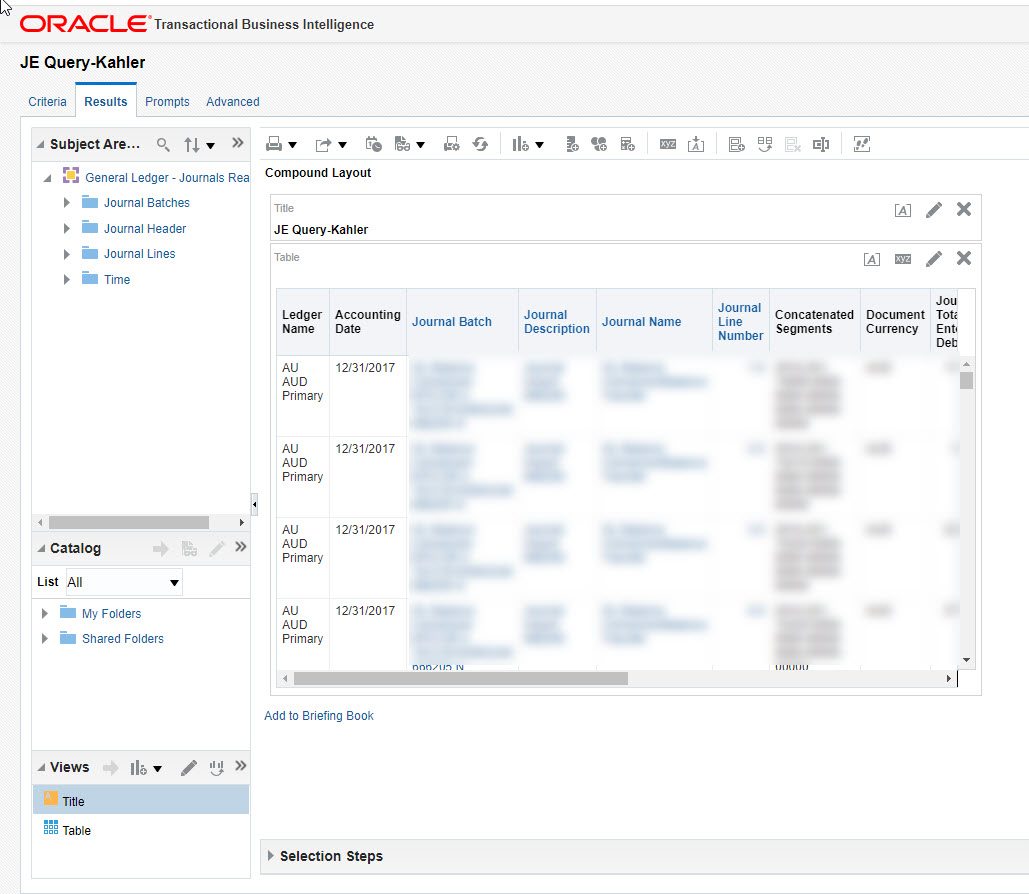Screen dimensions: 1029x894
Task: Click the remove view X on the Table
Action: (x=963, y=258)
